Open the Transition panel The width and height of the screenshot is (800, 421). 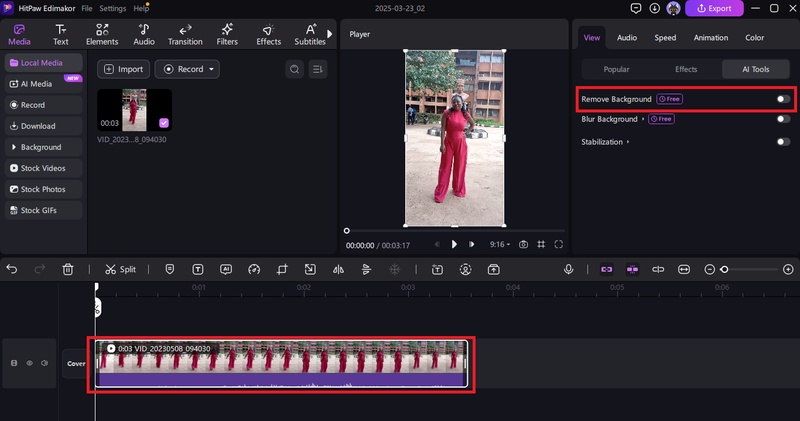click(185, 35)
